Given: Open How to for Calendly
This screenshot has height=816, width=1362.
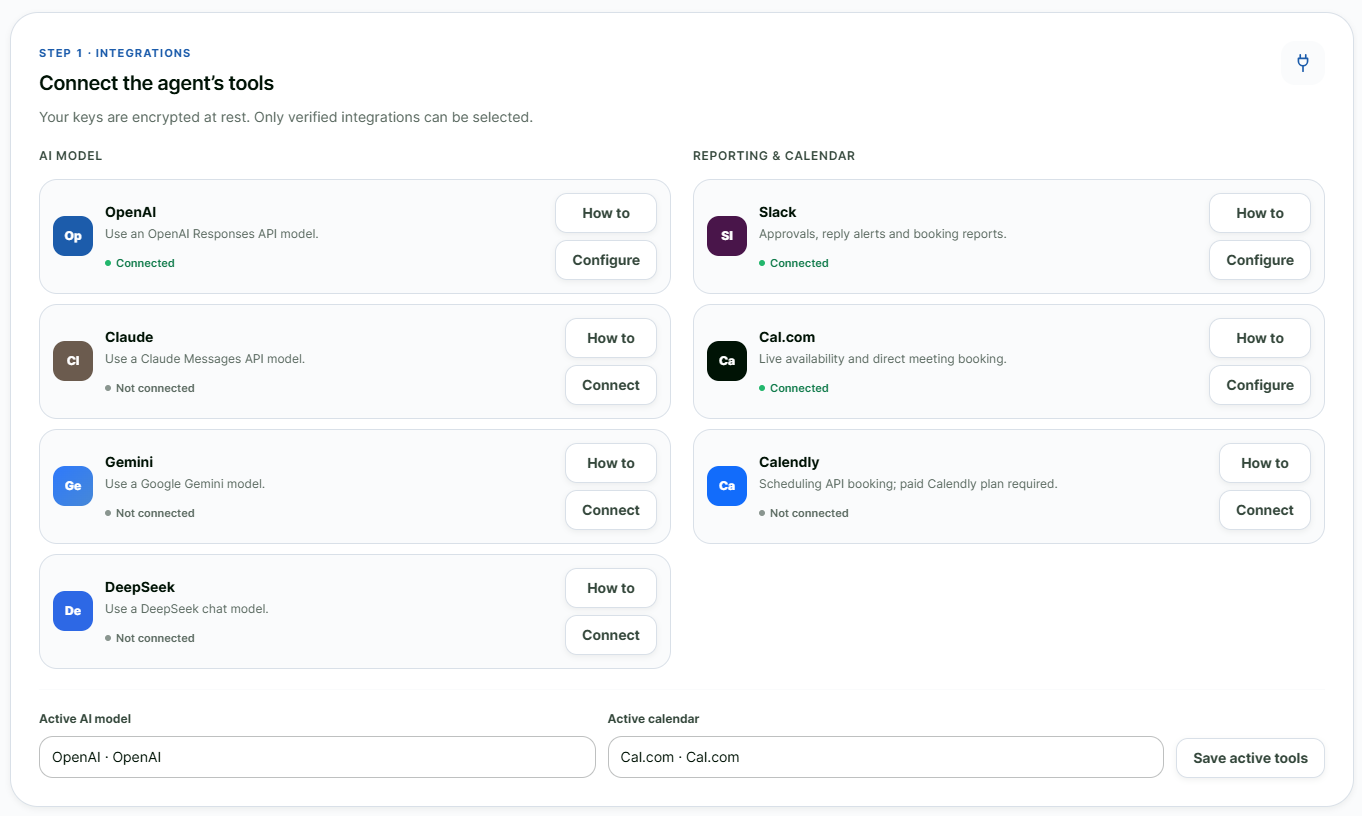Looking at the screenshot, I should click(1265, 463).
